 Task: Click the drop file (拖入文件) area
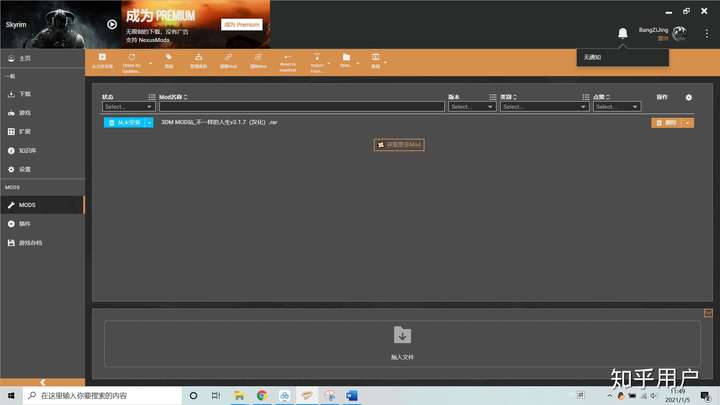pyautogui.click(x=402, y=343)
